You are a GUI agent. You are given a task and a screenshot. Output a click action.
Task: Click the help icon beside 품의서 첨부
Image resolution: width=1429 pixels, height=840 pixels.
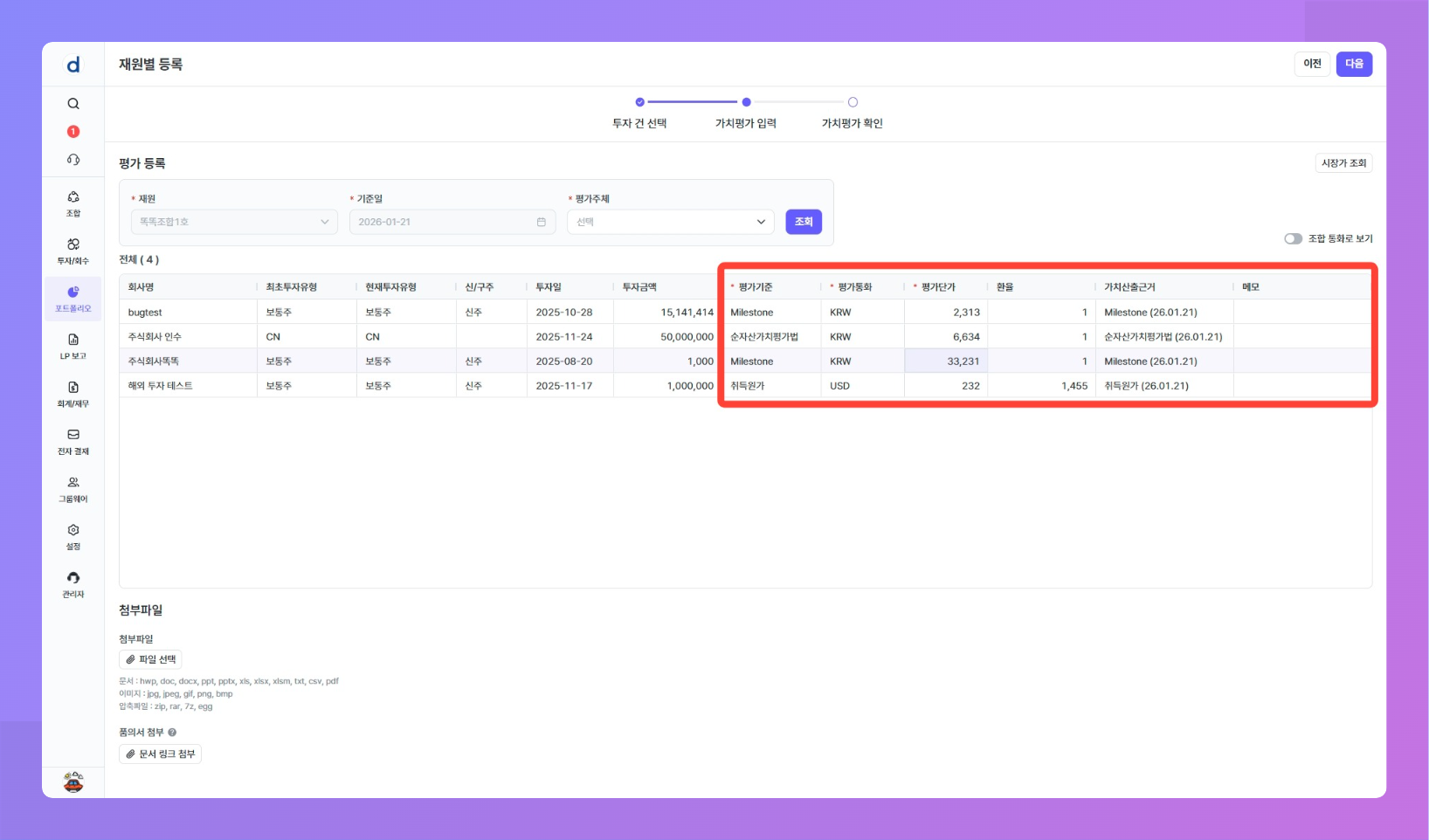(172, 733)
